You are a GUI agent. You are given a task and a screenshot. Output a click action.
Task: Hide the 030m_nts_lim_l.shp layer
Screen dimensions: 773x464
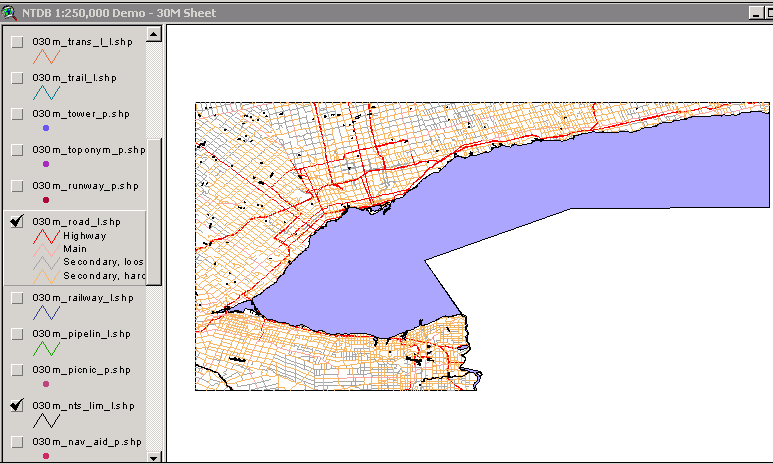[17, 406]
